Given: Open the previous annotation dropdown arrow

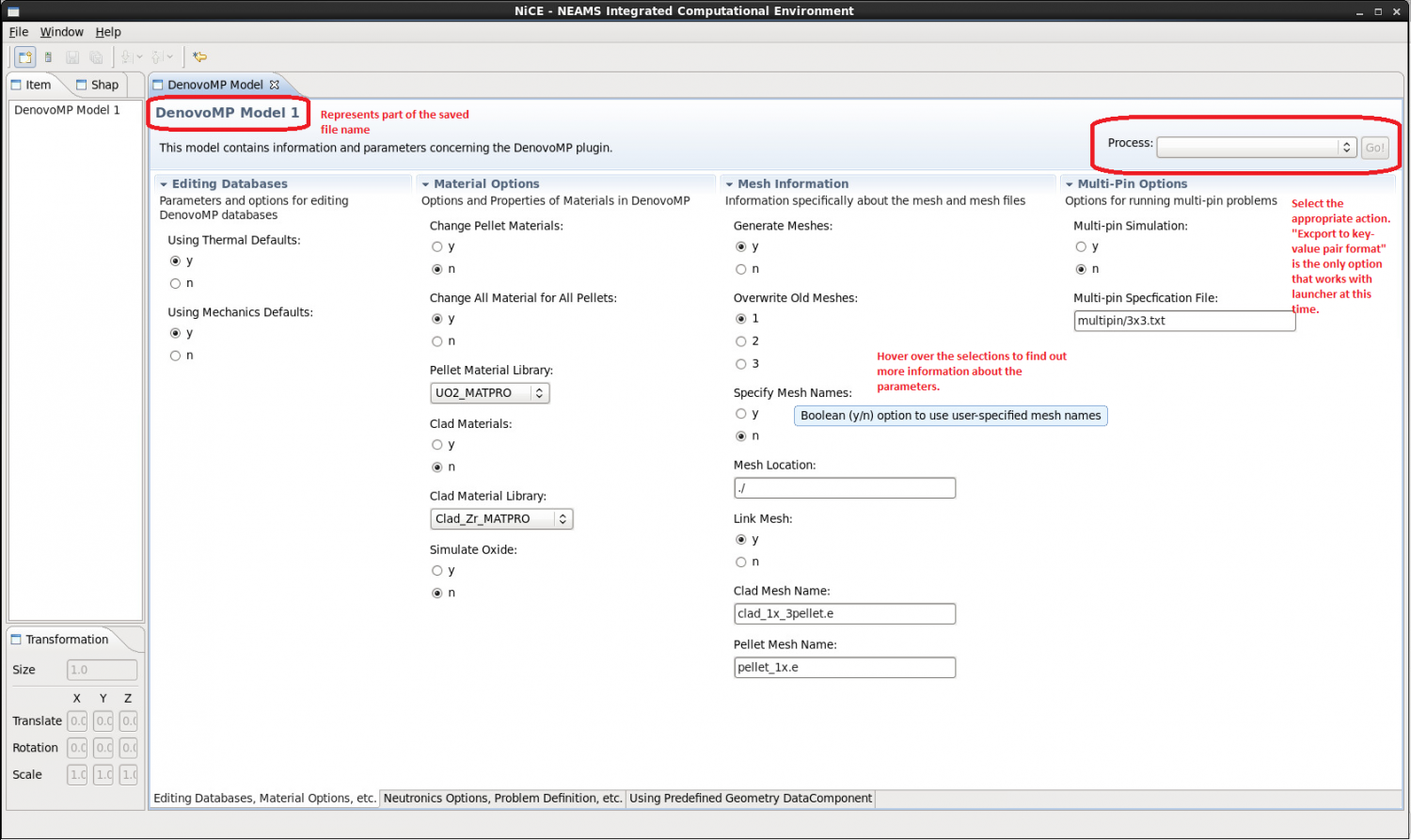Looking at the screenshot, I should coord(170,57).
